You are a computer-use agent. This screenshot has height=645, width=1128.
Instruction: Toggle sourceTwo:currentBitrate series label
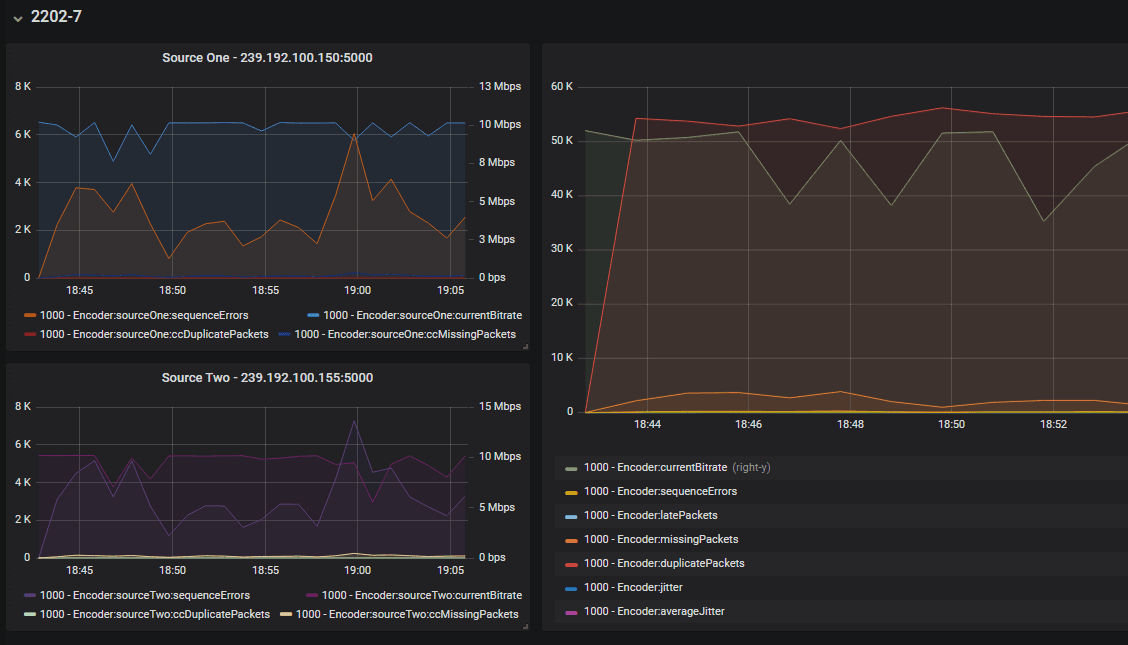tap(422, 596)
